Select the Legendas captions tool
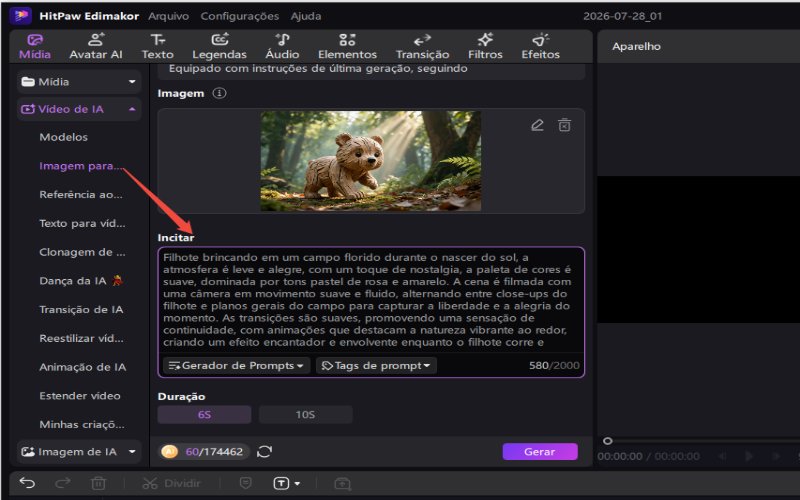Screen dimensions: 800x500 (x=219, y=46)
